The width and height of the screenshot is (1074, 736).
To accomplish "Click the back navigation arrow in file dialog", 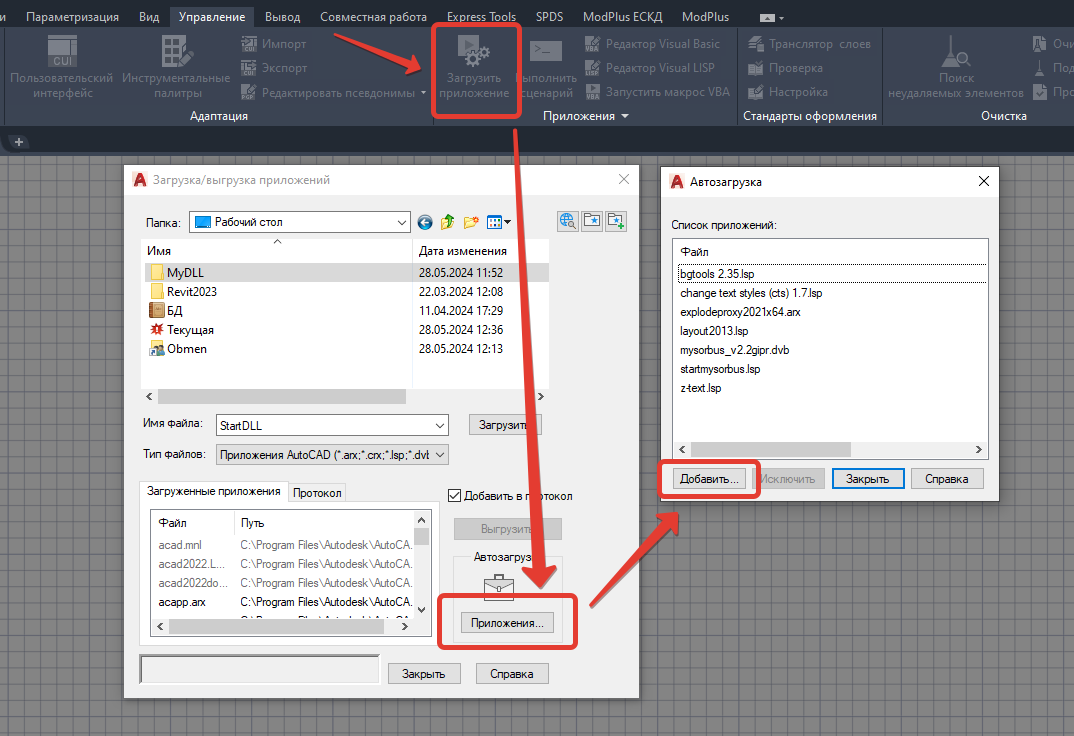I will point(424,221).
